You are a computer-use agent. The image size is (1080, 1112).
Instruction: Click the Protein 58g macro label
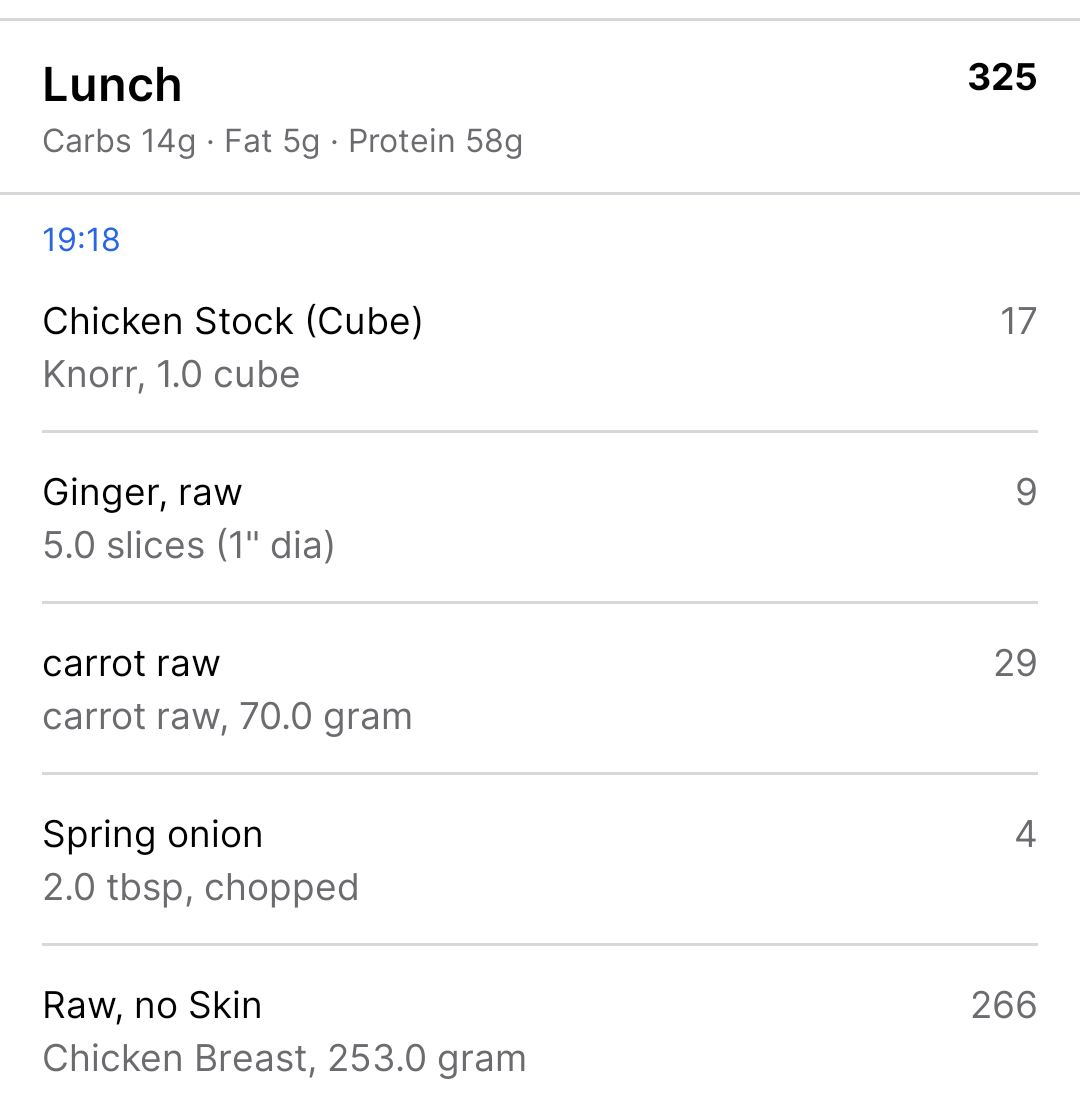(435, 142)
